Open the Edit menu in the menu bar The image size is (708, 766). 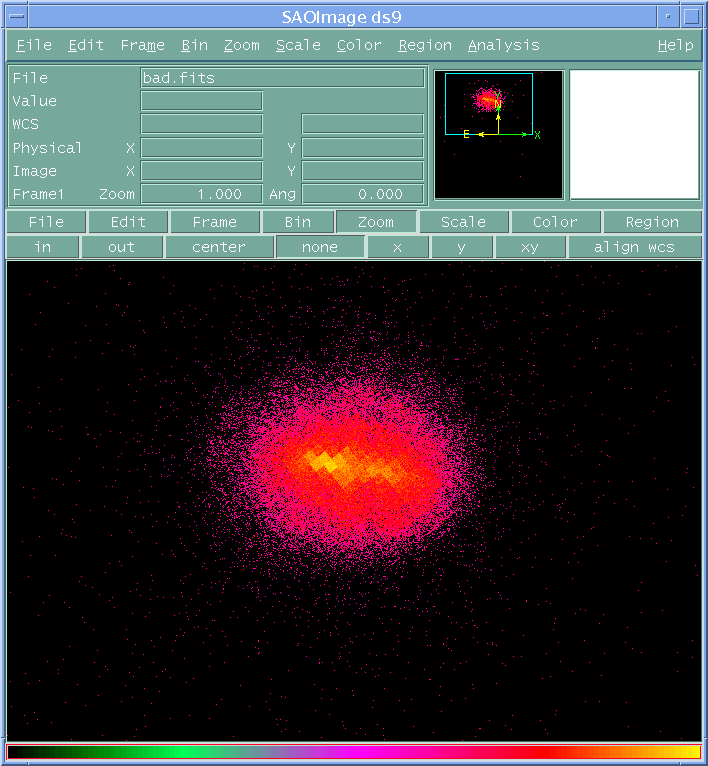[x=86, y=45]
